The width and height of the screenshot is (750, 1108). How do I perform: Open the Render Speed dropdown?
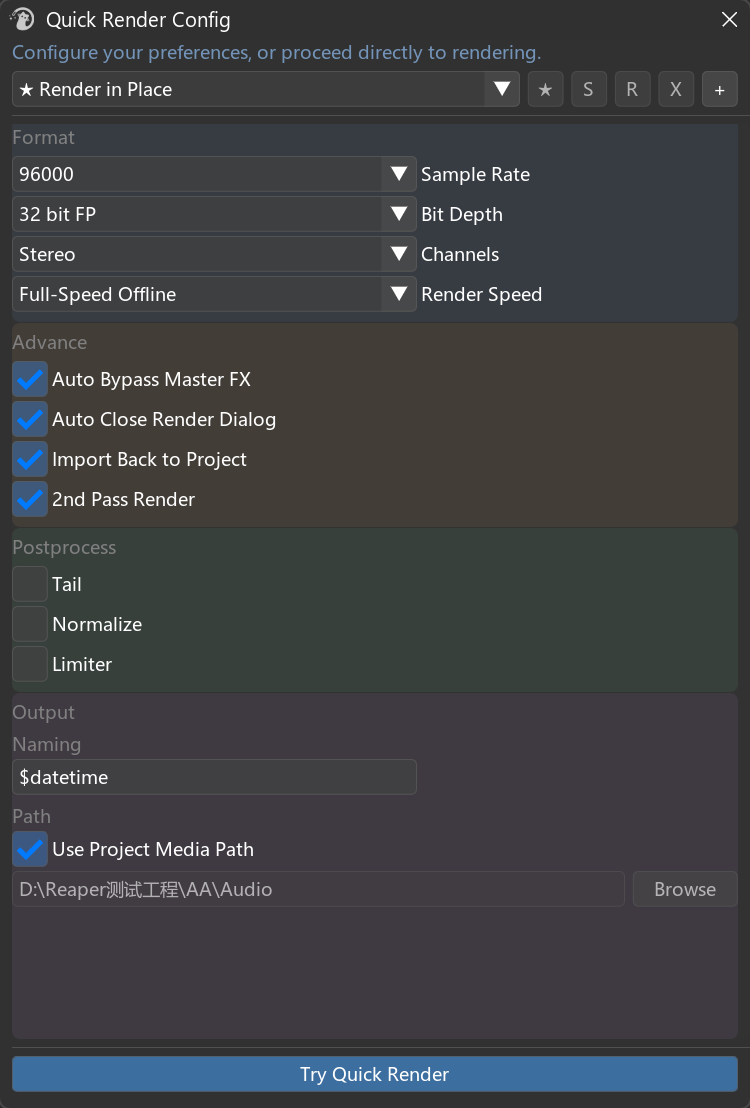[214, 295]
